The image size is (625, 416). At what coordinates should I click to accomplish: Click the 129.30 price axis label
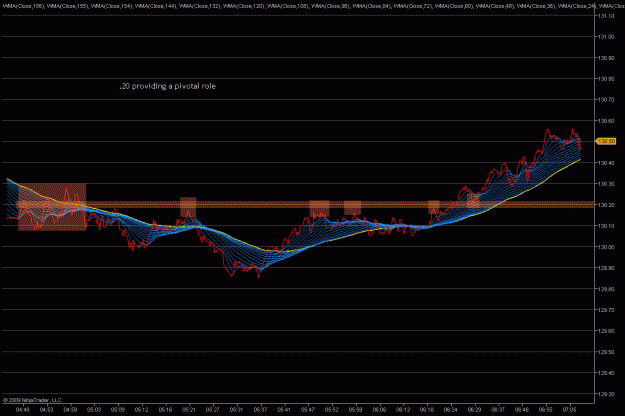click(605, 394)
